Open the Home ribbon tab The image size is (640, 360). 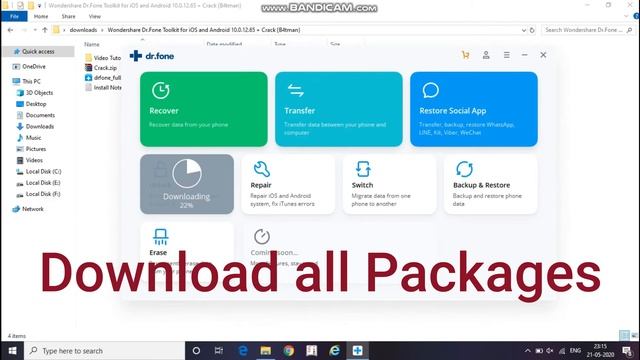[x=41, y=16]
